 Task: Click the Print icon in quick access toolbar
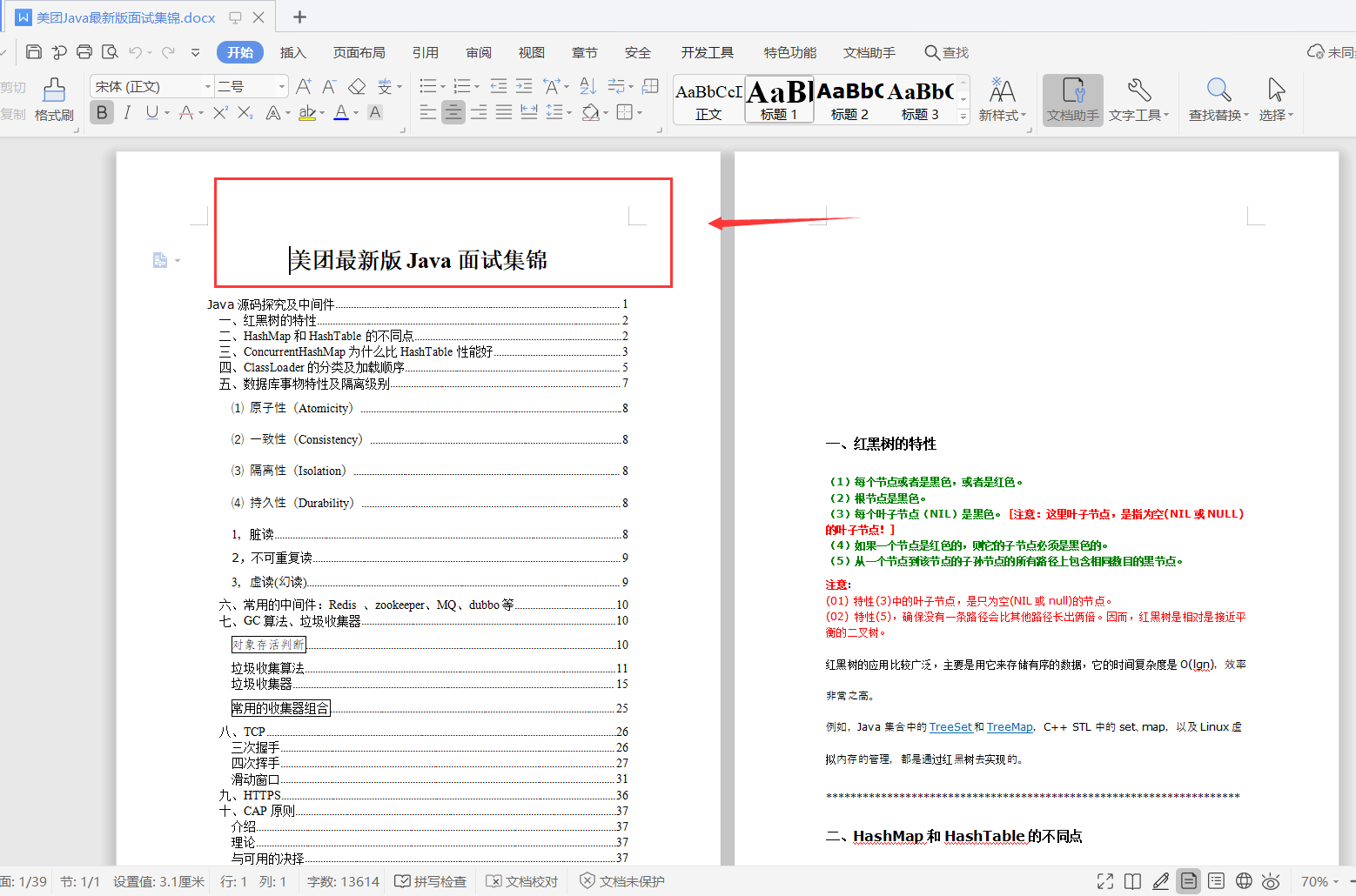click(x=84, y=52)
